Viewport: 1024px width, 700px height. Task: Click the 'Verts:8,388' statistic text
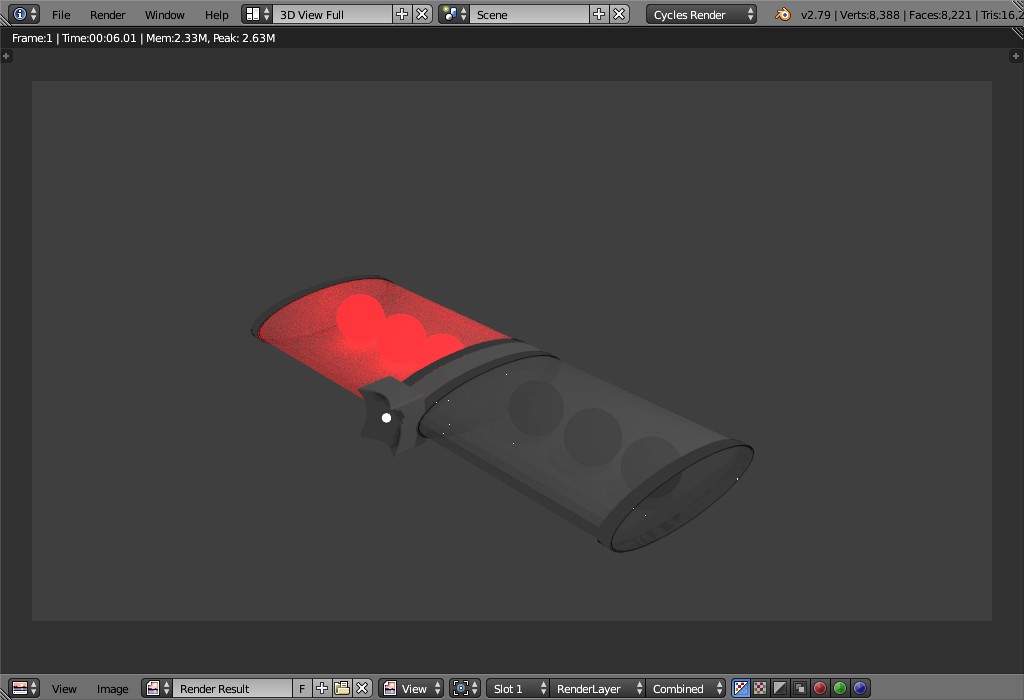869,14
